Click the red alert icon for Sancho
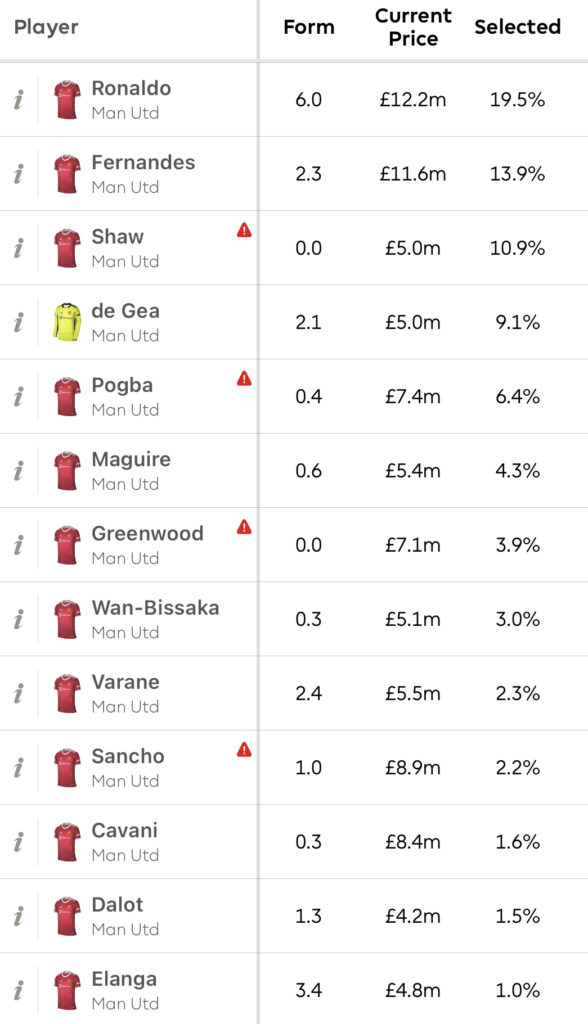This screenshot has width=588, height=1024. pos(244,749)
